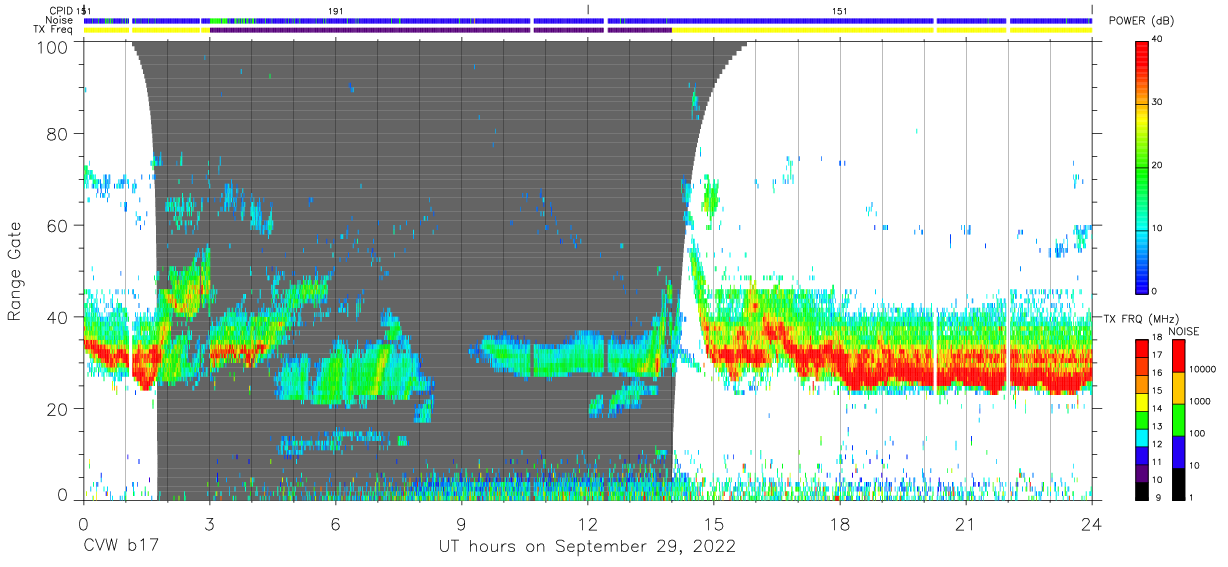Click the '17' label on TX FRQ colorbar

tap(1158, 355)
